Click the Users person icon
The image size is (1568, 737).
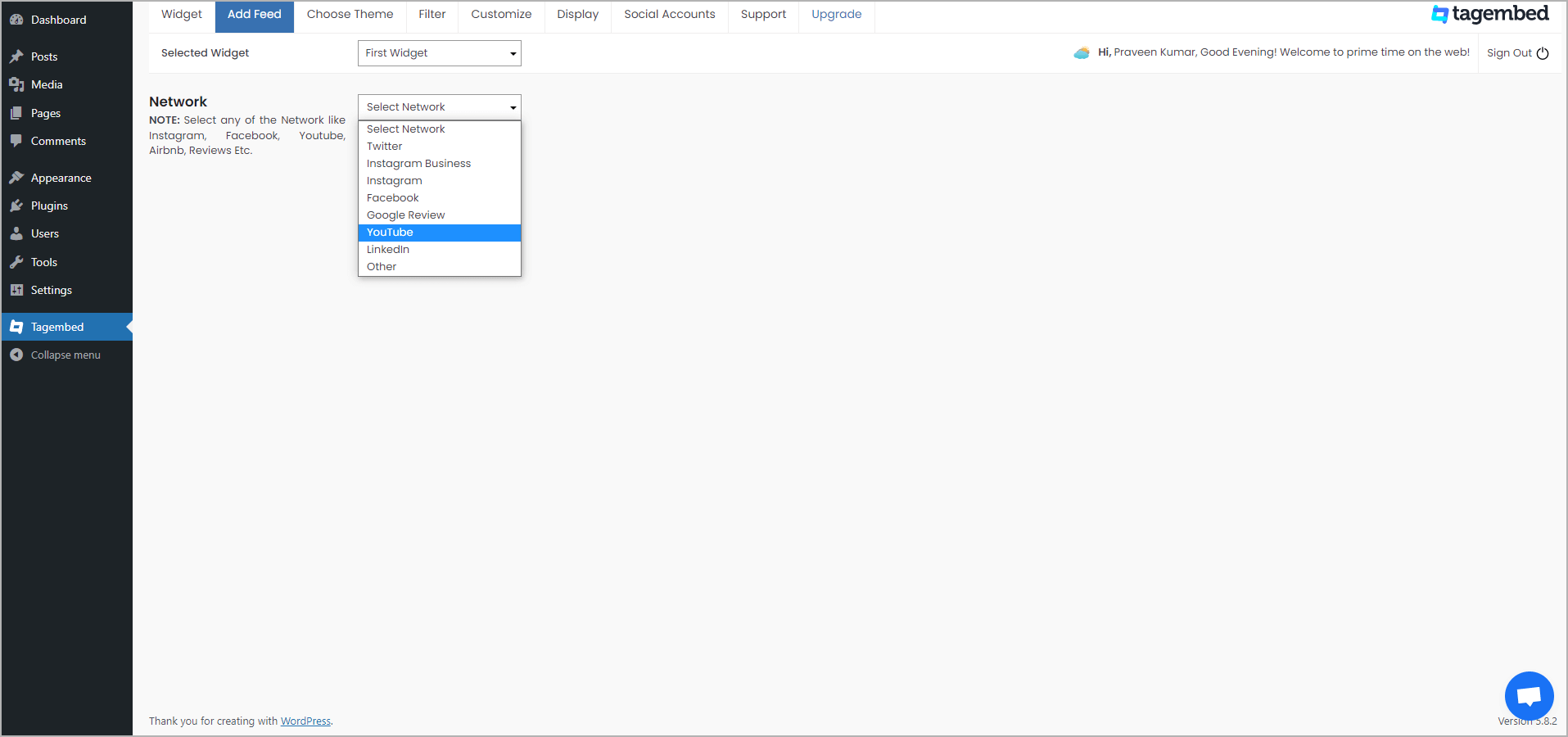click(16, 233)
